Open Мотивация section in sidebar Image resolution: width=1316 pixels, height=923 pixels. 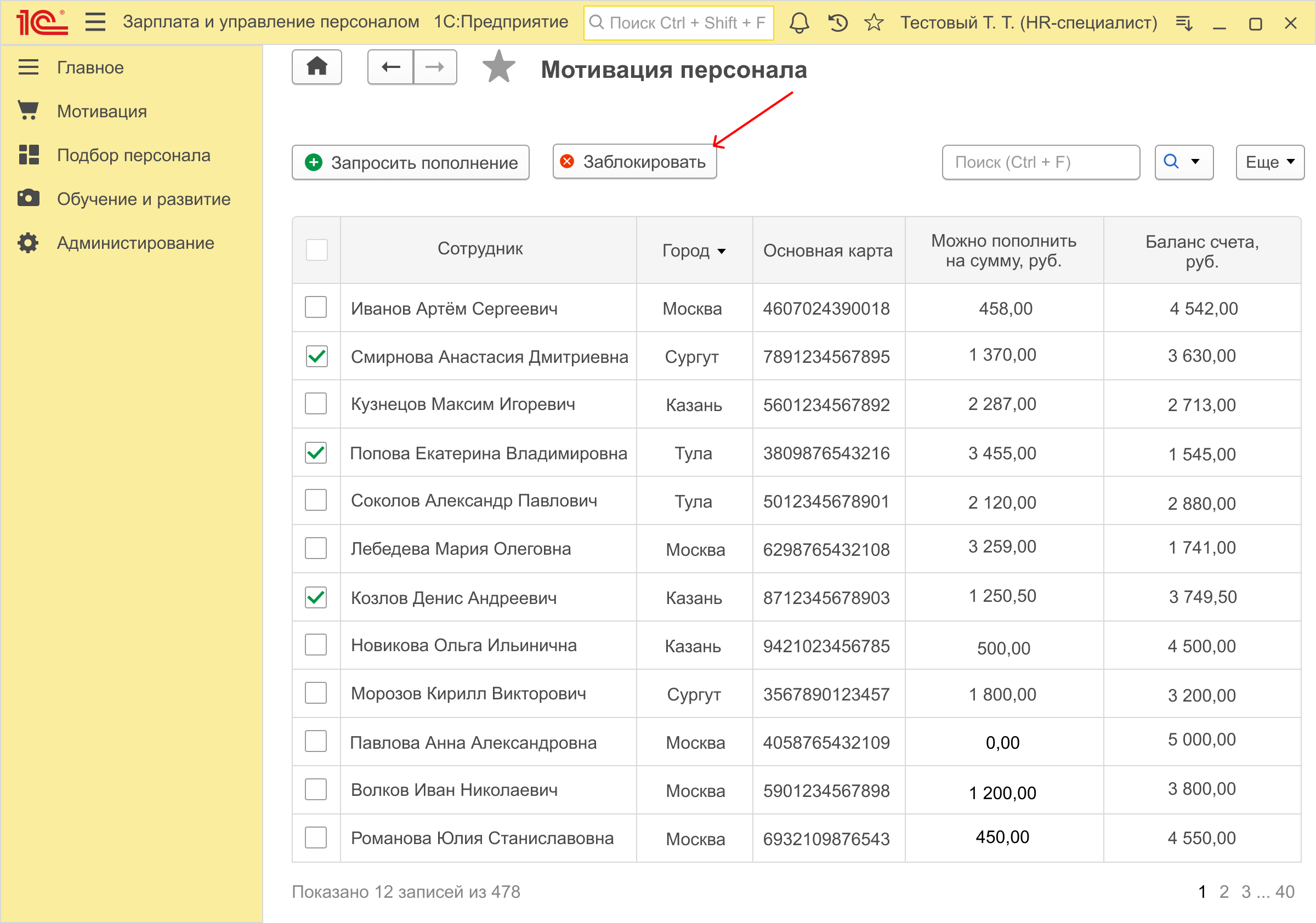click(x=101, y=111)
